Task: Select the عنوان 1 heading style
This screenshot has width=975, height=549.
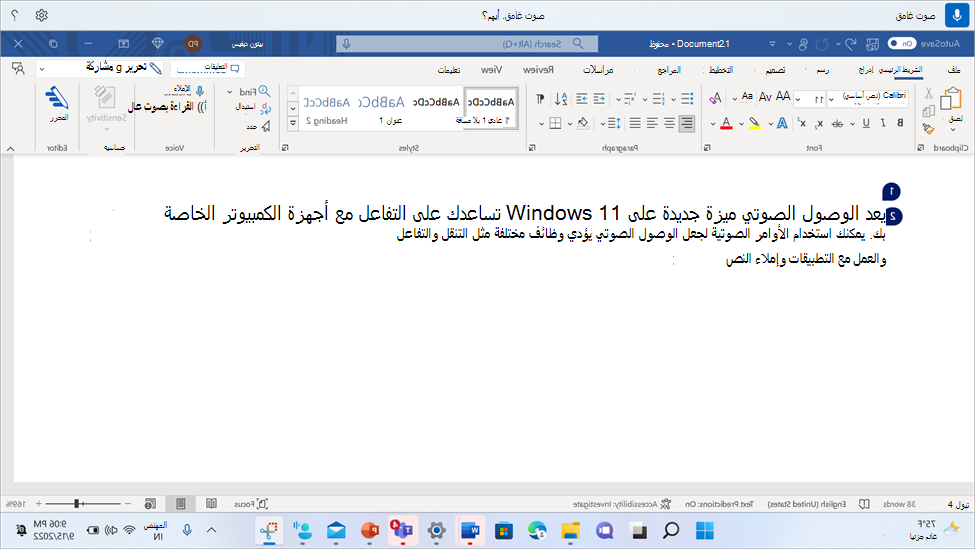Action: (381, 109)
